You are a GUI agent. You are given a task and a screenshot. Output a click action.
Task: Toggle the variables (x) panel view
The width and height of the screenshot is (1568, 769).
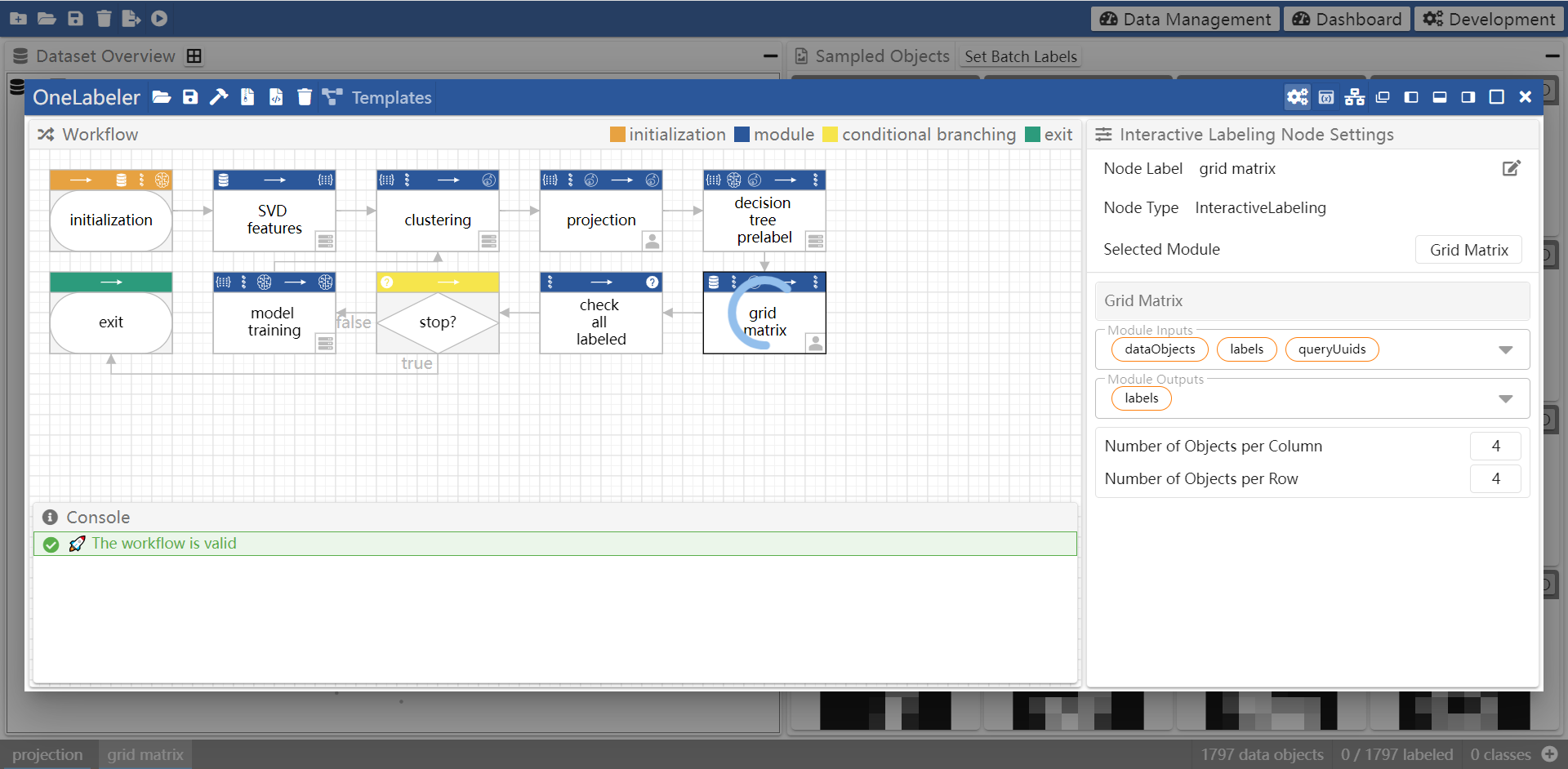(x=1326, y=97)
